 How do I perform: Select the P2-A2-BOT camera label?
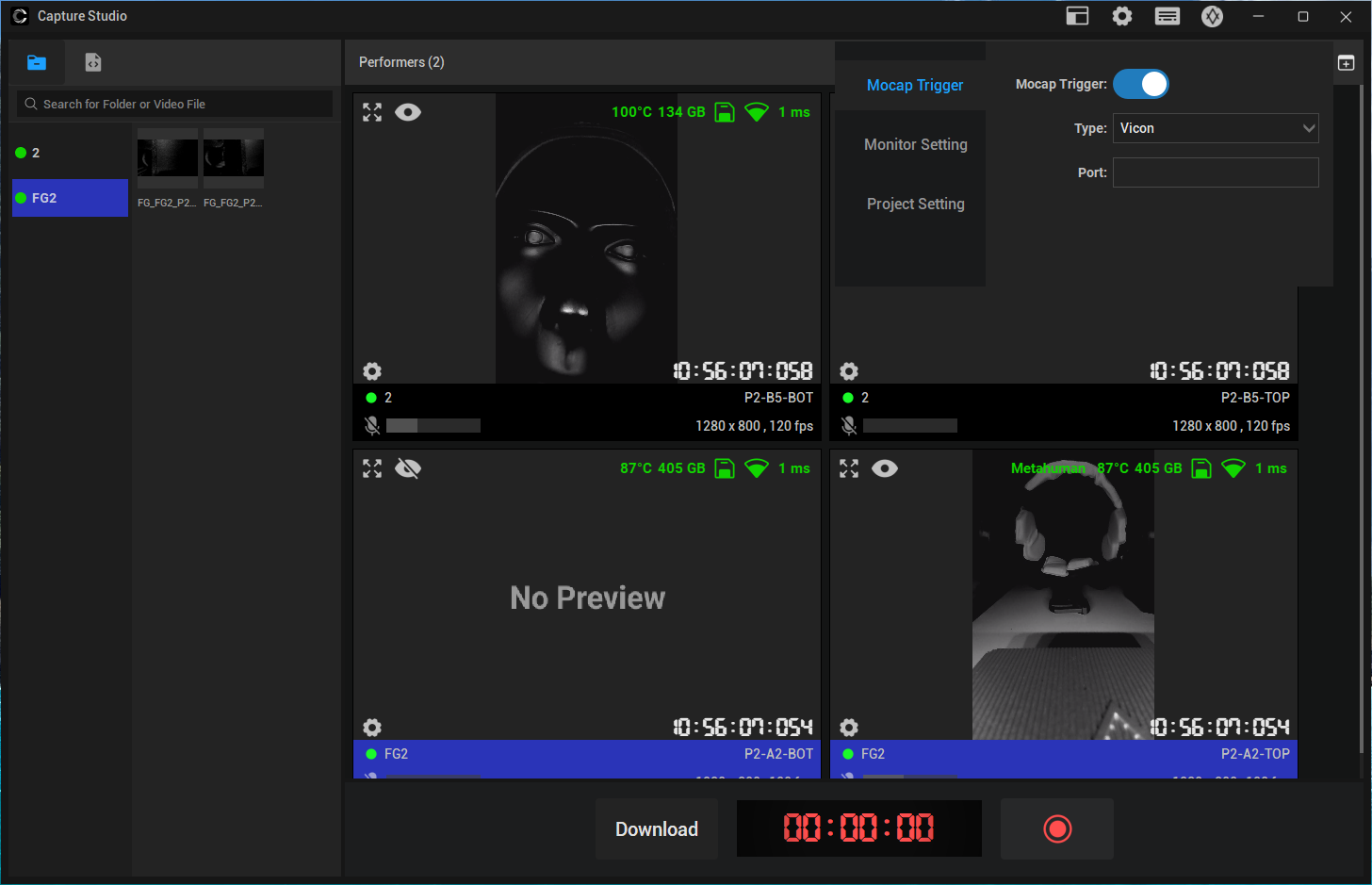(x=778, y=754)
